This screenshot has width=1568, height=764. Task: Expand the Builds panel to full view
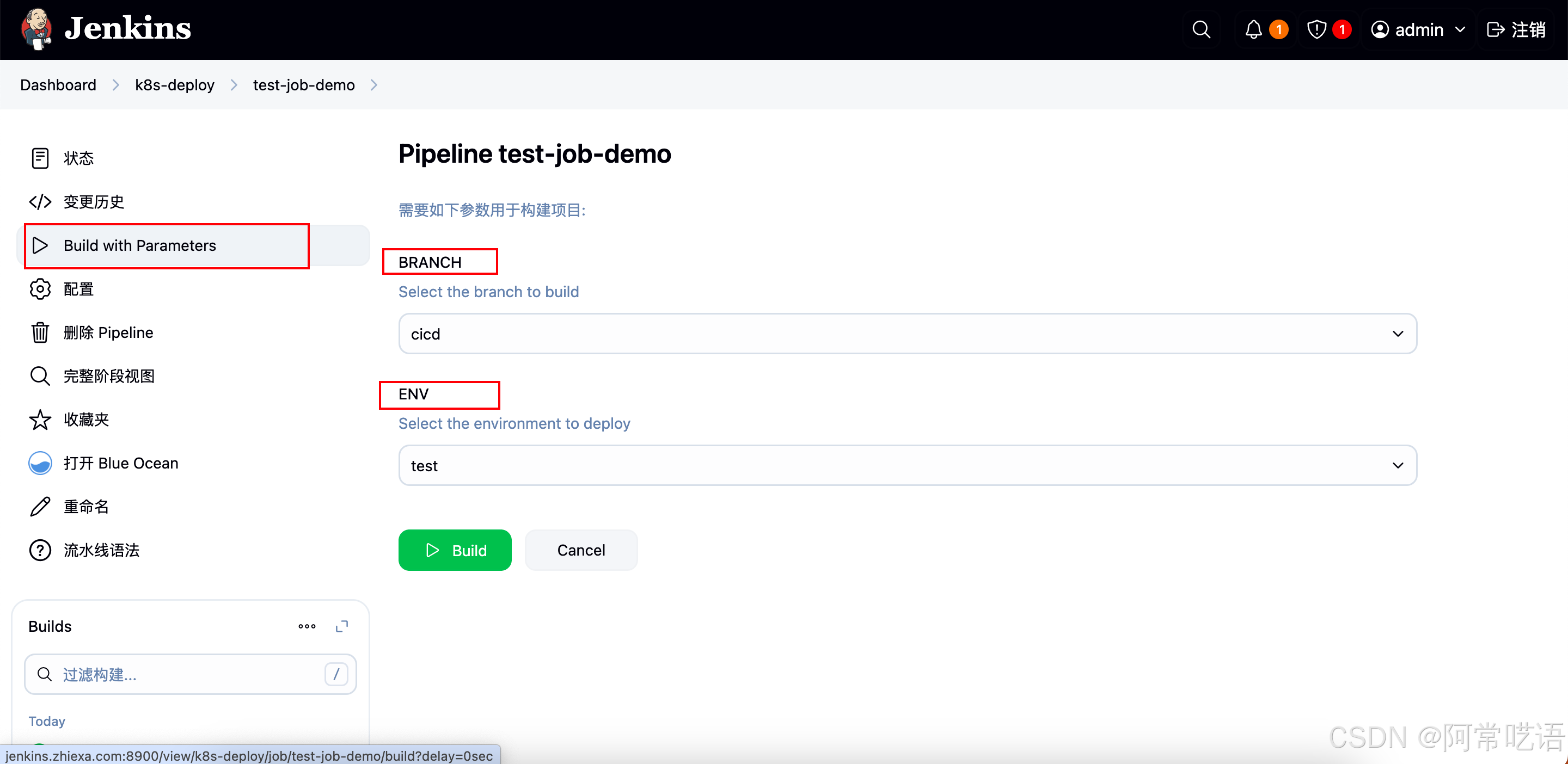click(342, 626)
